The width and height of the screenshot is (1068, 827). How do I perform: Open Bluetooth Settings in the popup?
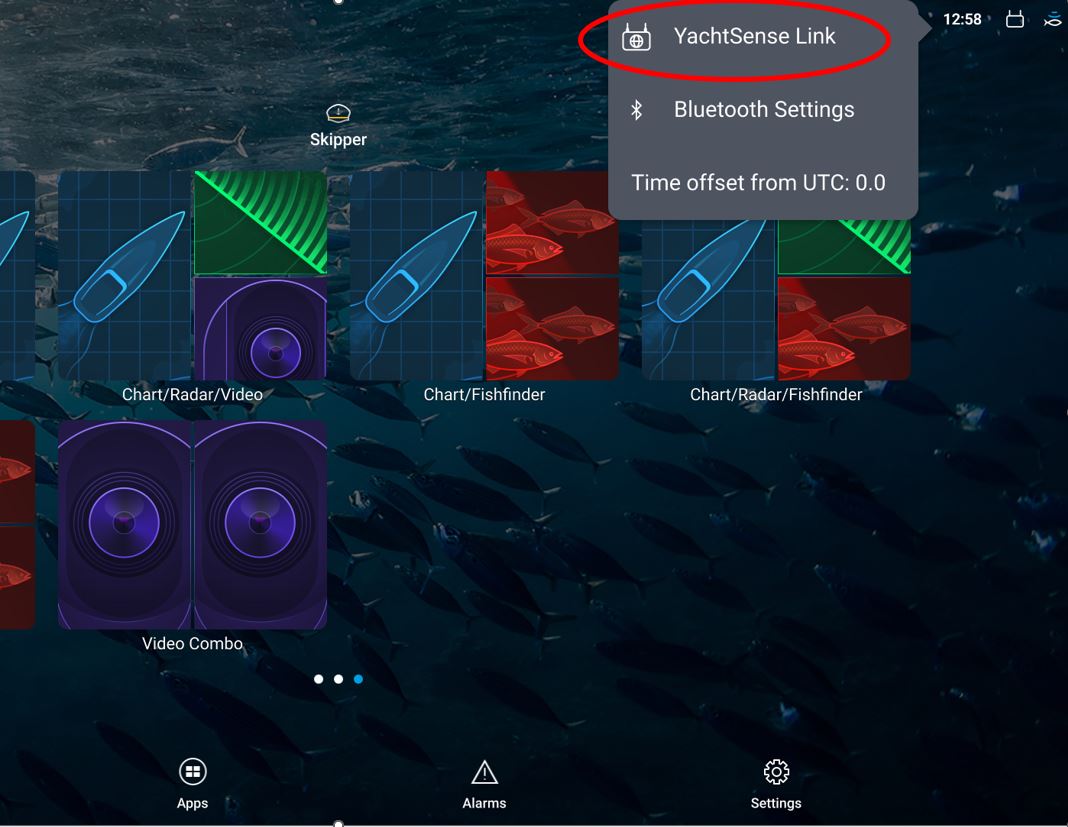[763, 110]
